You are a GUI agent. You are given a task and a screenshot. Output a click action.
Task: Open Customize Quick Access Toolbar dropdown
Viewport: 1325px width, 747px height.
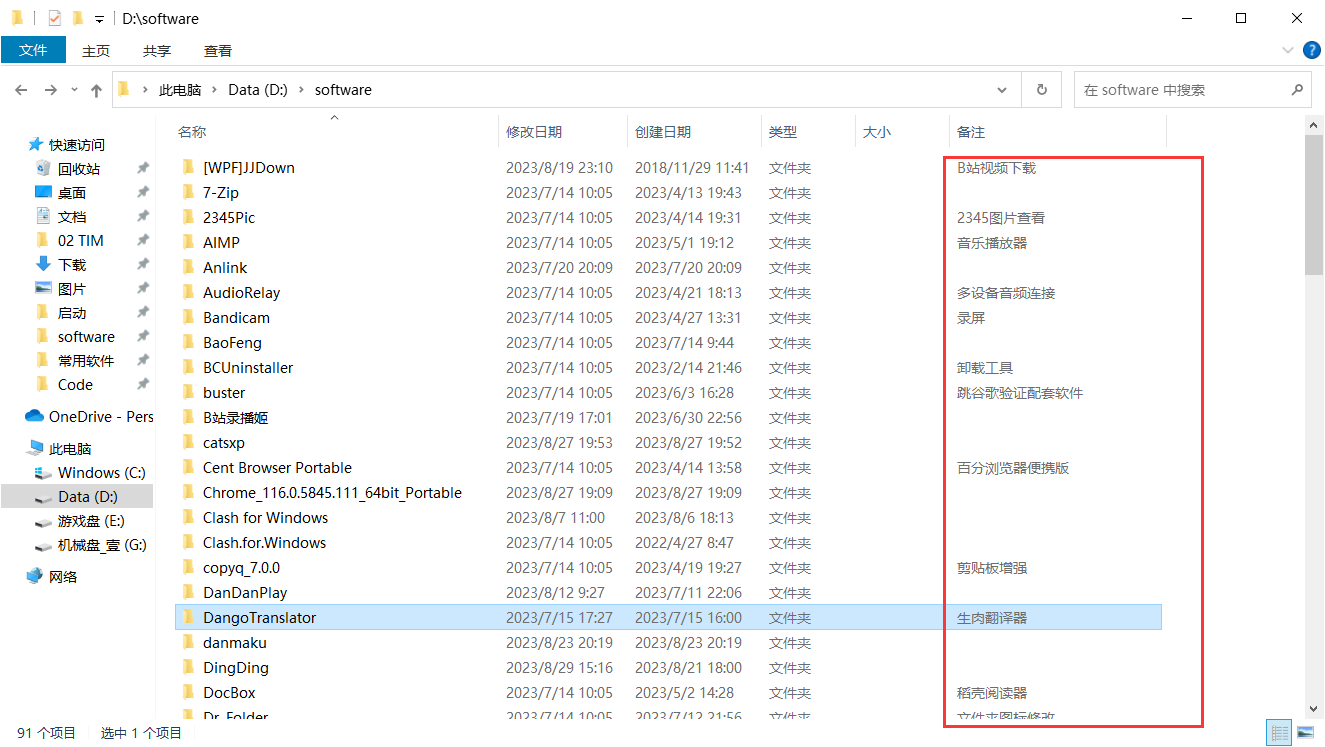(x=99, y=19)
